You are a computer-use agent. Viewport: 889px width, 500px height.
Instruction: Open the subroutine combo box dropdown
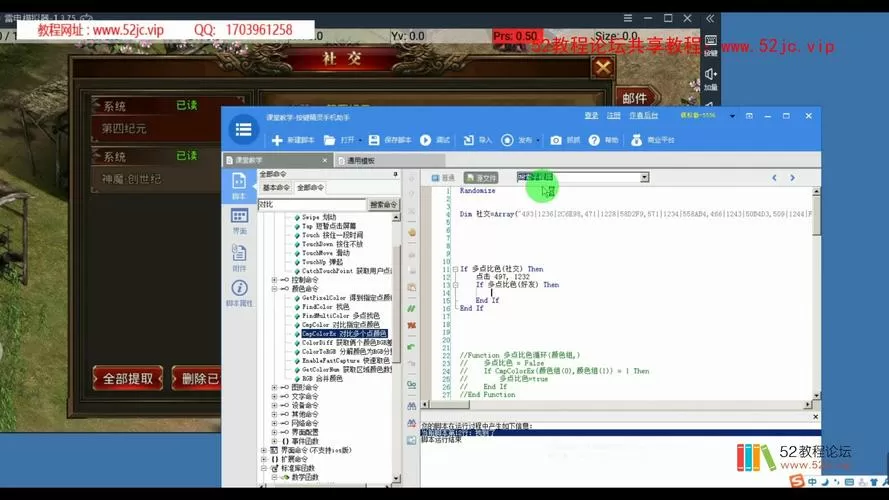tap(645, 177)
